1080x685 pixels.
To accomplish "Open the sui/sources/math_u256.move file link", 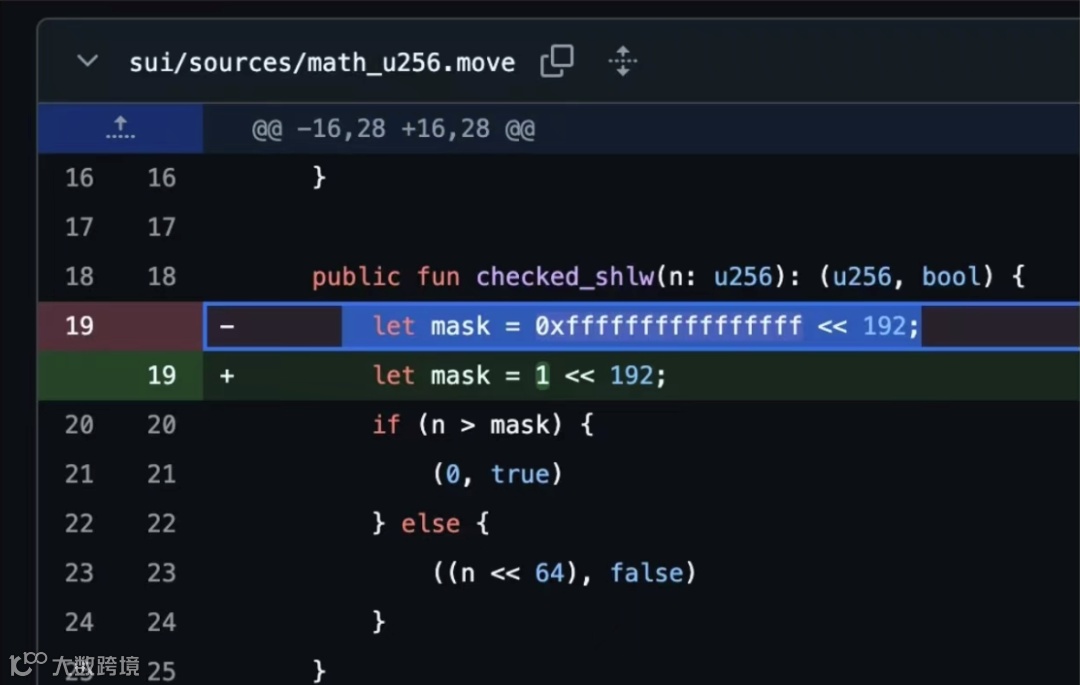I will (322, 63).
